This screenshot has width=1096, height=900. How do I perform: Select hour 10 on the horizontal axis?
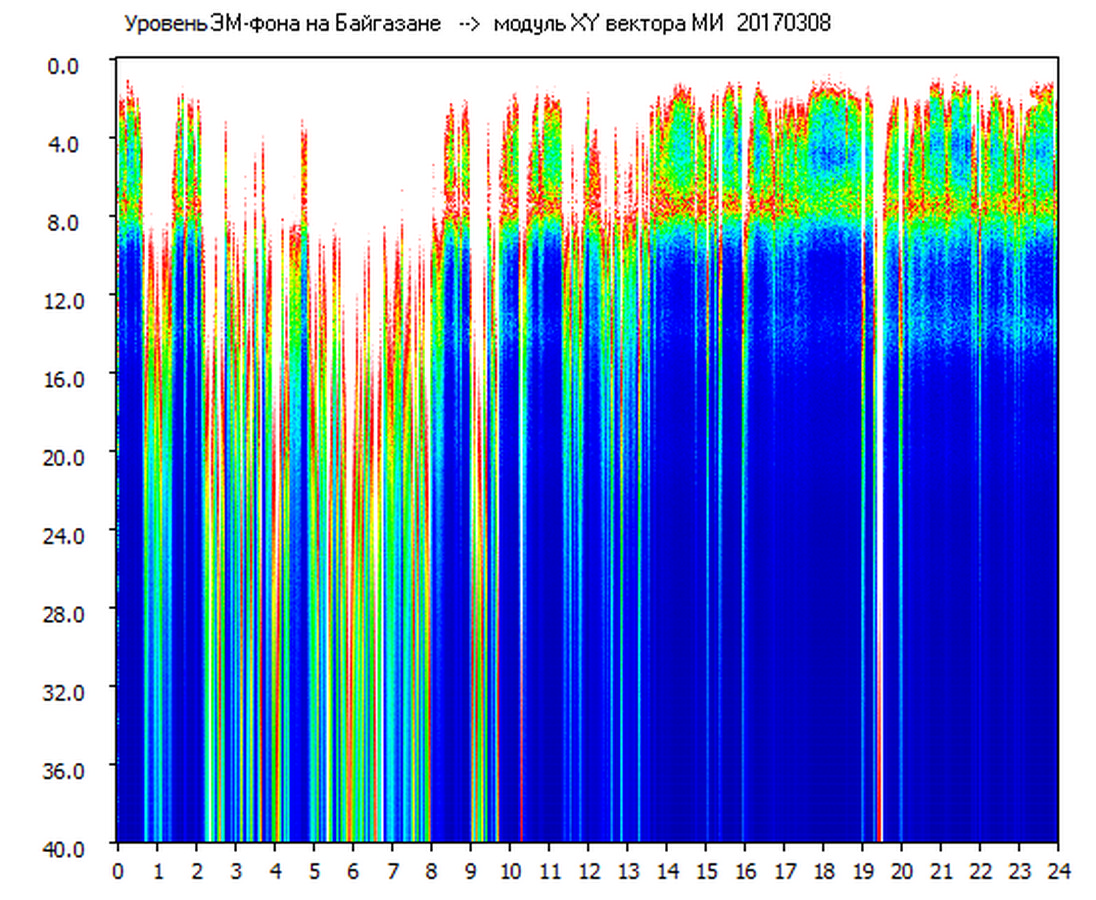(510, 872)
